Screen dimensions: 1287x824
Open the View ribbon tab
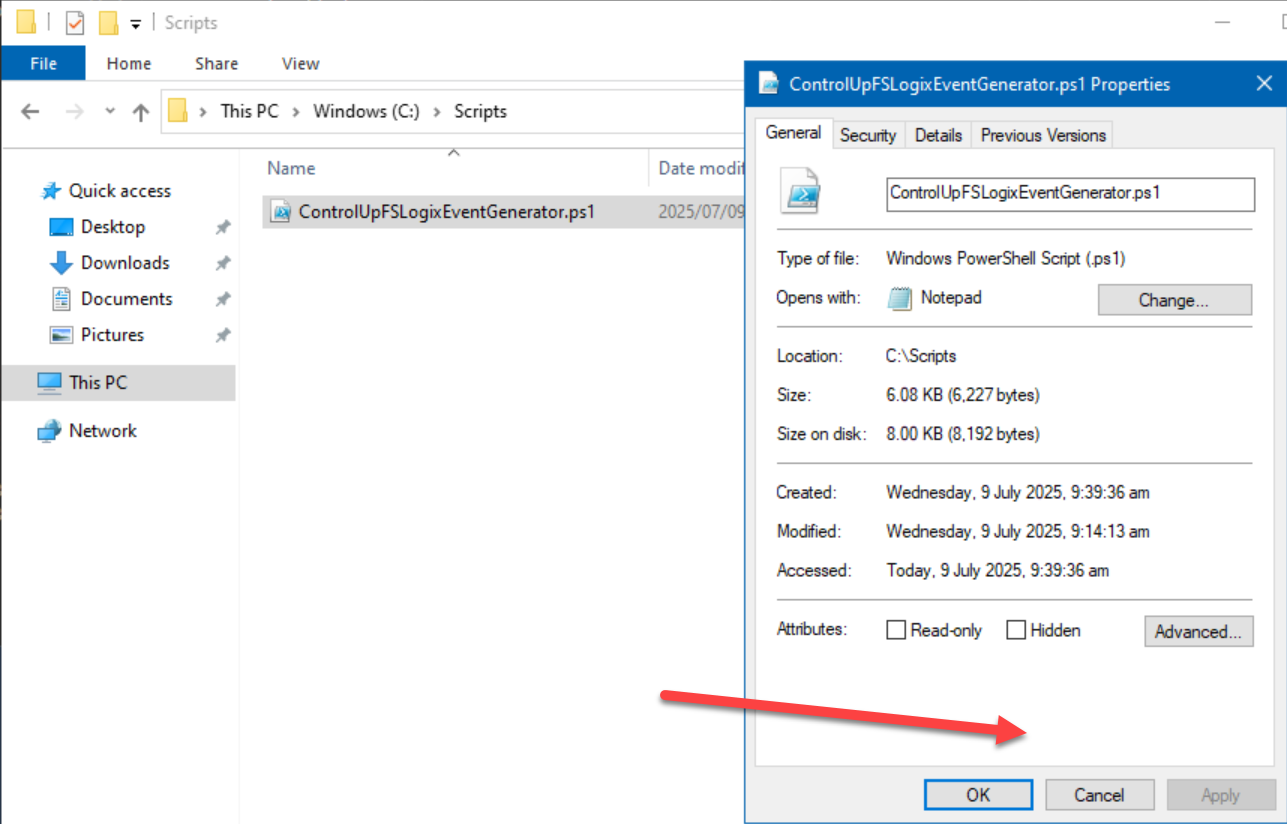(300, 63)
